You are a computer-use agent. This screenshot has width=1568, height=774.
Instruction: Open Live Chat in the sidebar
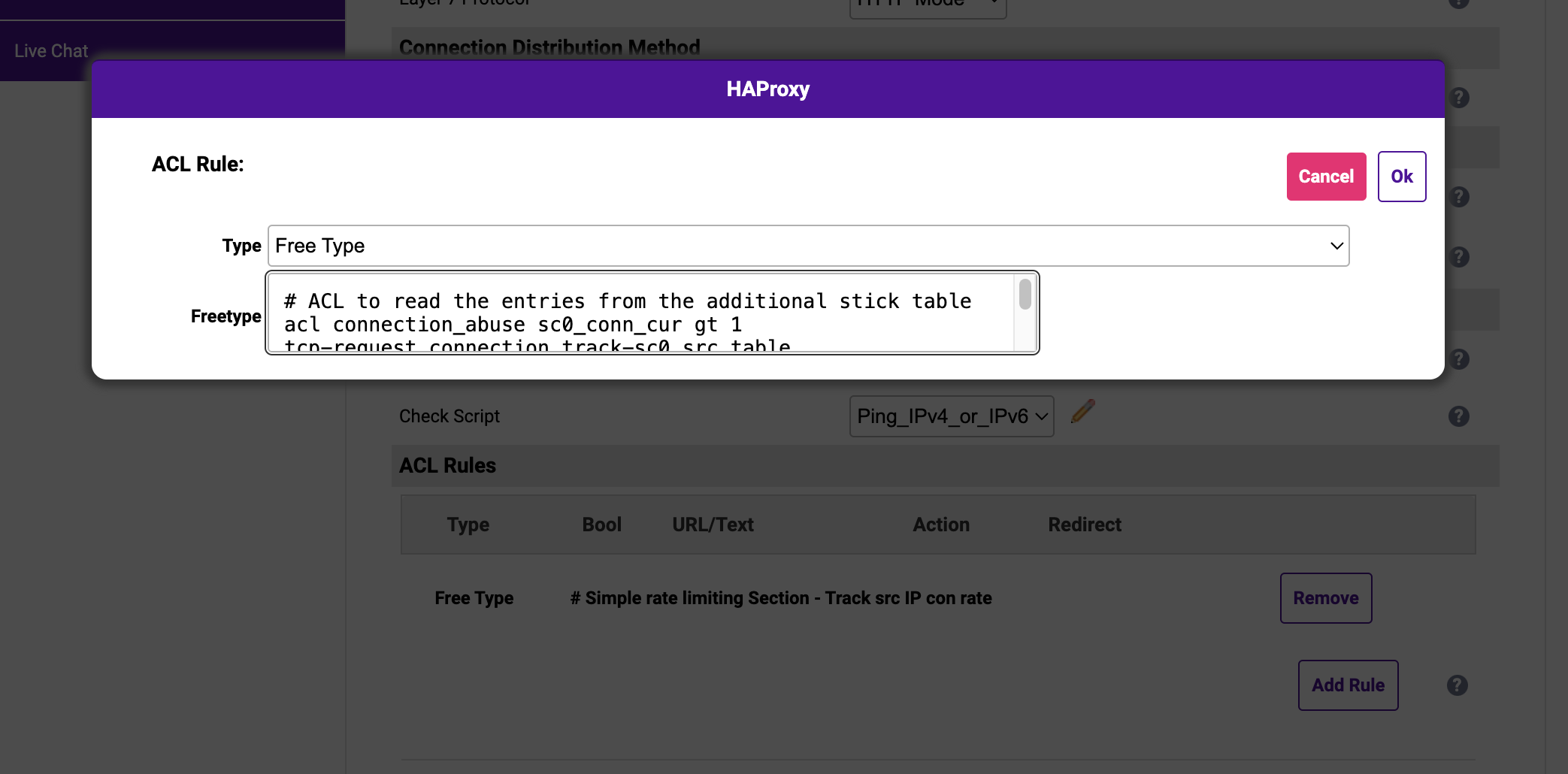pos(51,51)
